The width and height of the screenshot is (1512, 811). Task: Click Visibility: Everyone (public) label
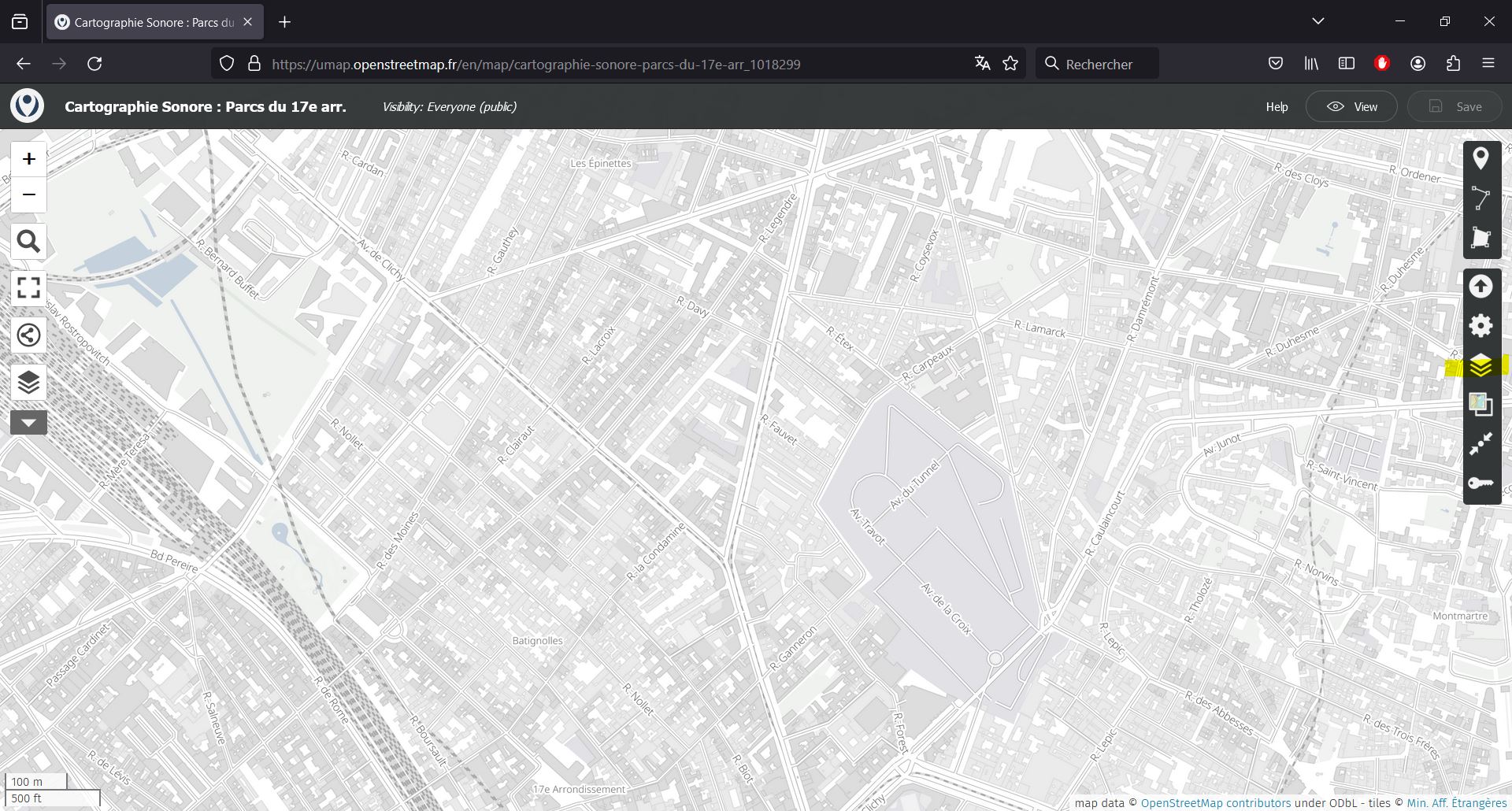click(x=449, y=106)
